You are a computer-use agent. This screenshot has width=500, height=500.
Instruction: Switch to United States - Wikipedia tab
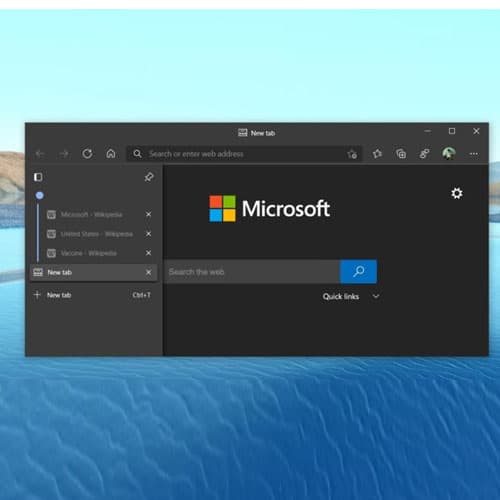(x=93, y=234)
